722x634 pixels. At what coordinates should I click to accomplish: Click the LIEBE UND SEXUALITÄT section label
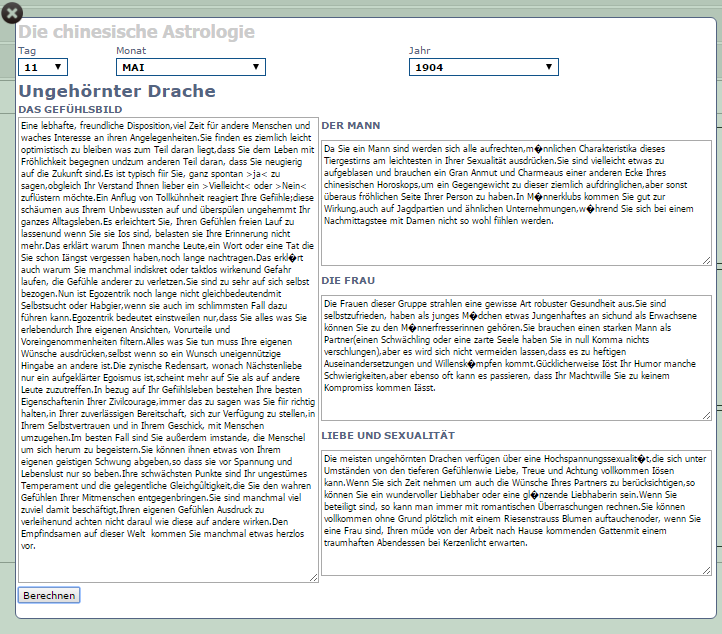pos(388,436)
